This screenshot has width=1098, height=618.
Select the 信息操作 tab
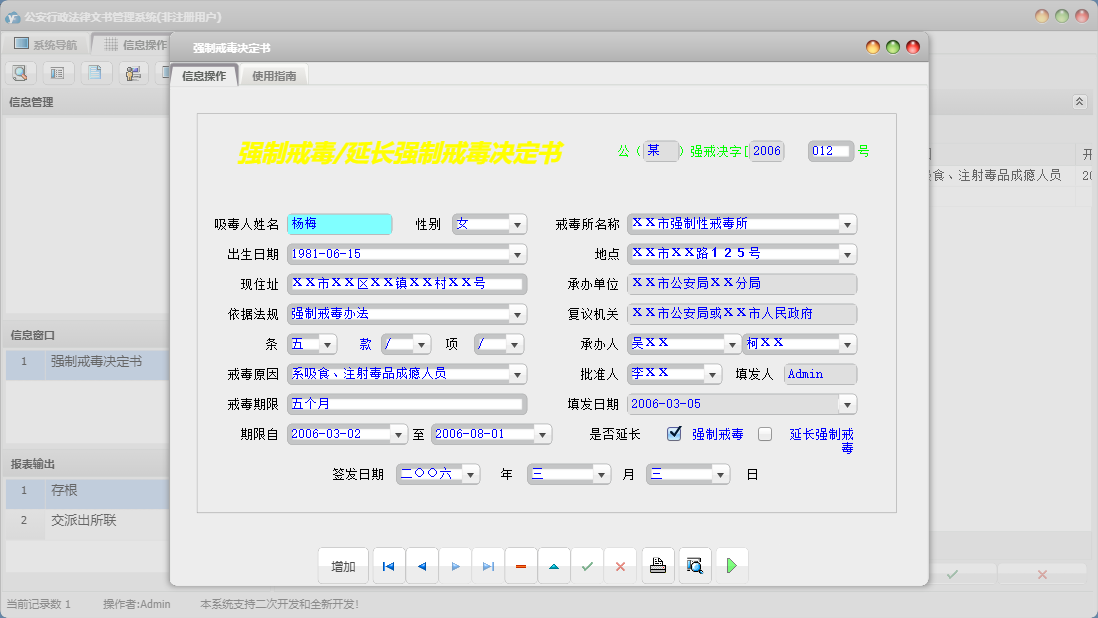pos(206,74)
